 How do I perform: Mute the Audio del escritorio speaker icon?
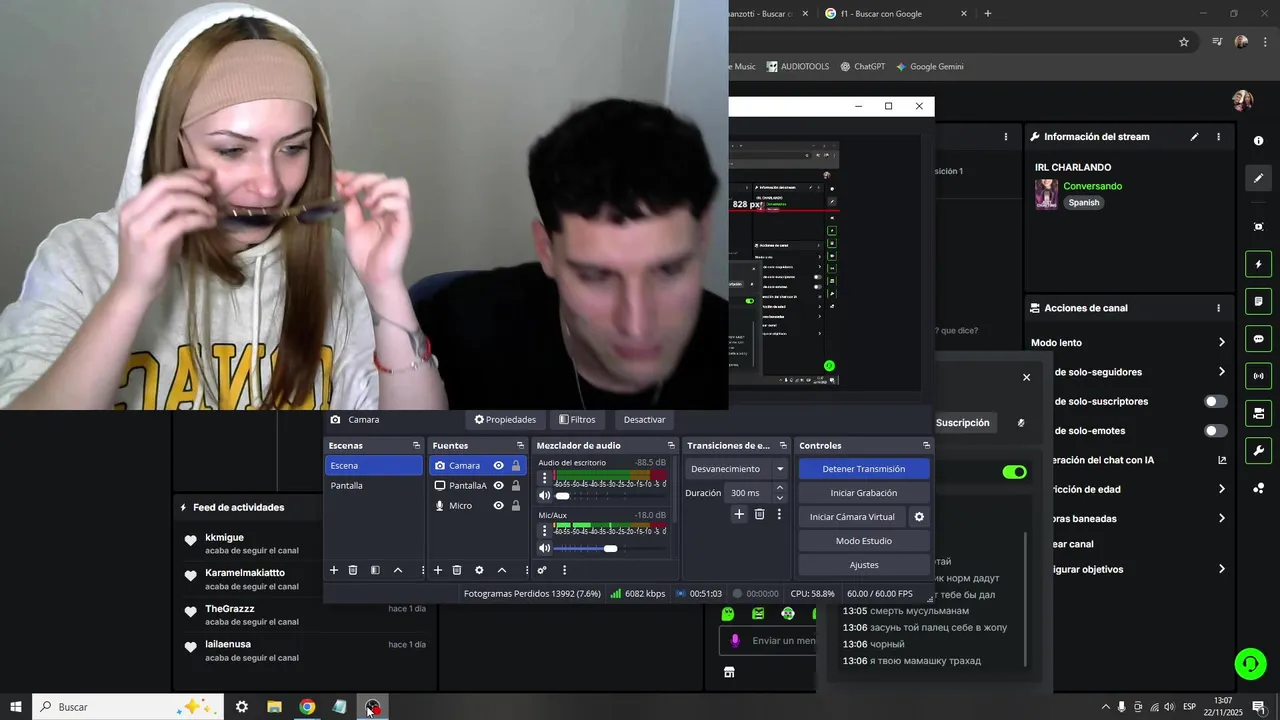tap(545, 496)
